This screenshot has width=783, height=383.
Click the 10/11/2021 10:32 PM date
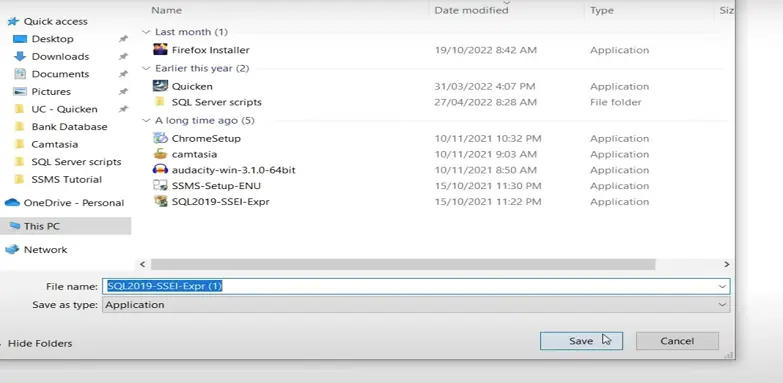pyautogui.click(x=488, y=138)
